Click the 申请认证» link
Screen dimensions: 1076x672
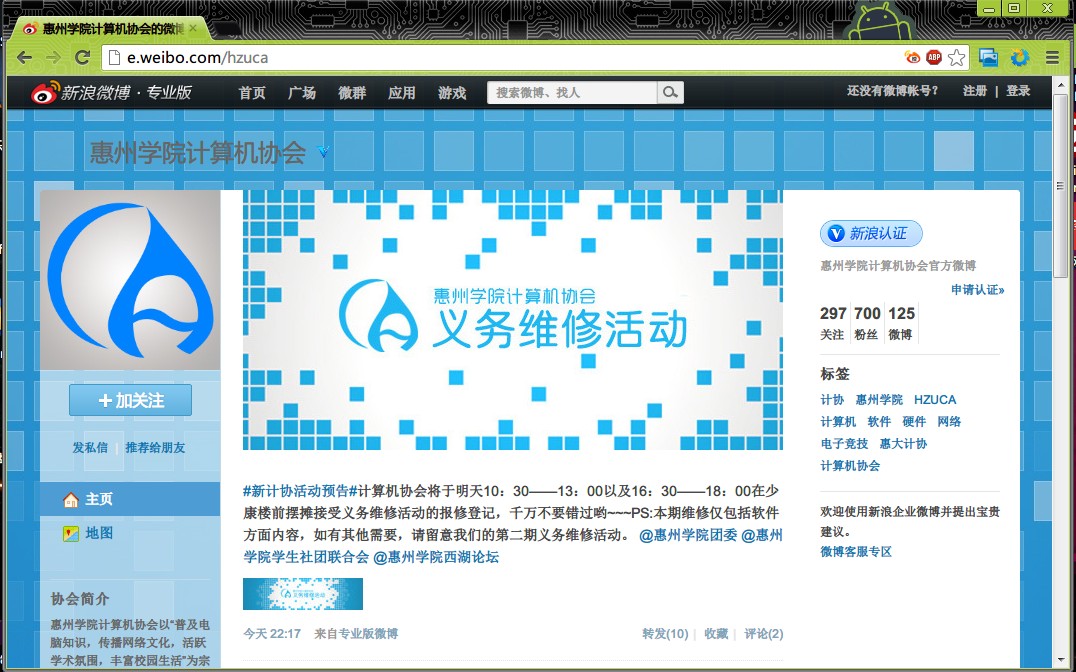pos(977,290)
